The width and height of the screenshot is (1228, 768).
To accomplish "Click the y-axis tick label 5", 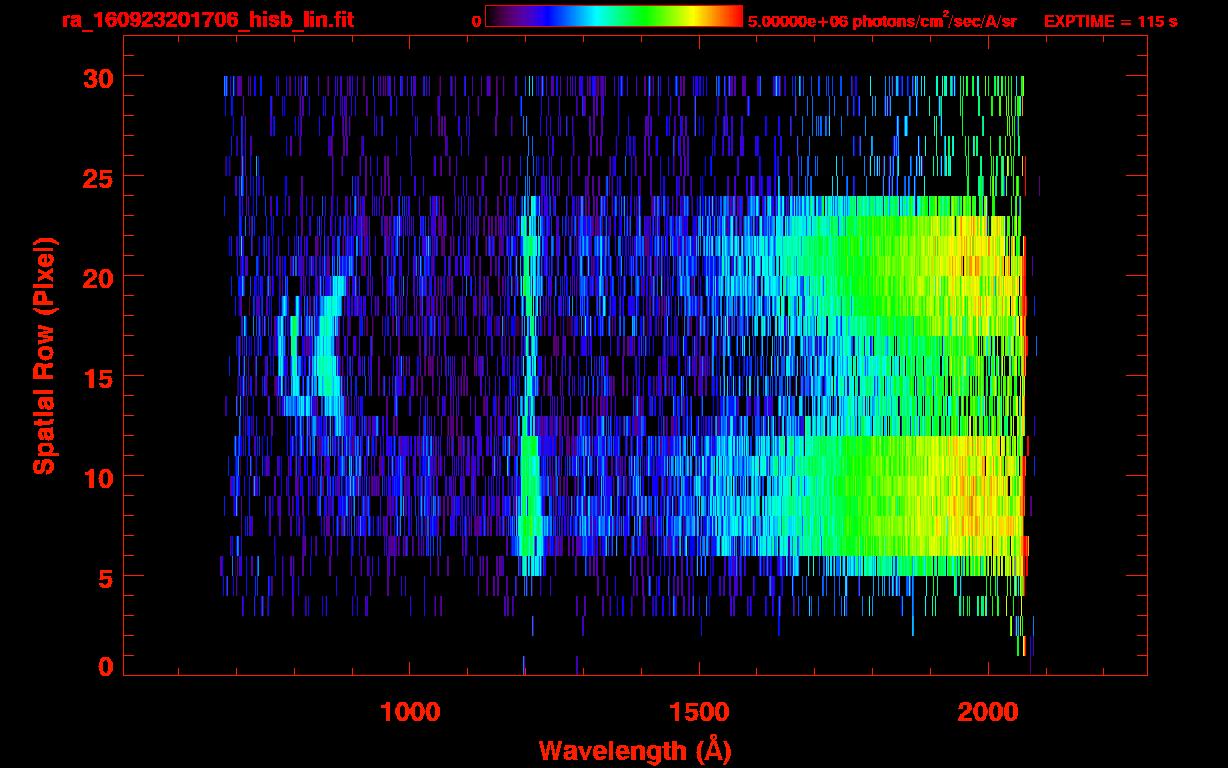I will pyautogui.click(x=106, y=577).
